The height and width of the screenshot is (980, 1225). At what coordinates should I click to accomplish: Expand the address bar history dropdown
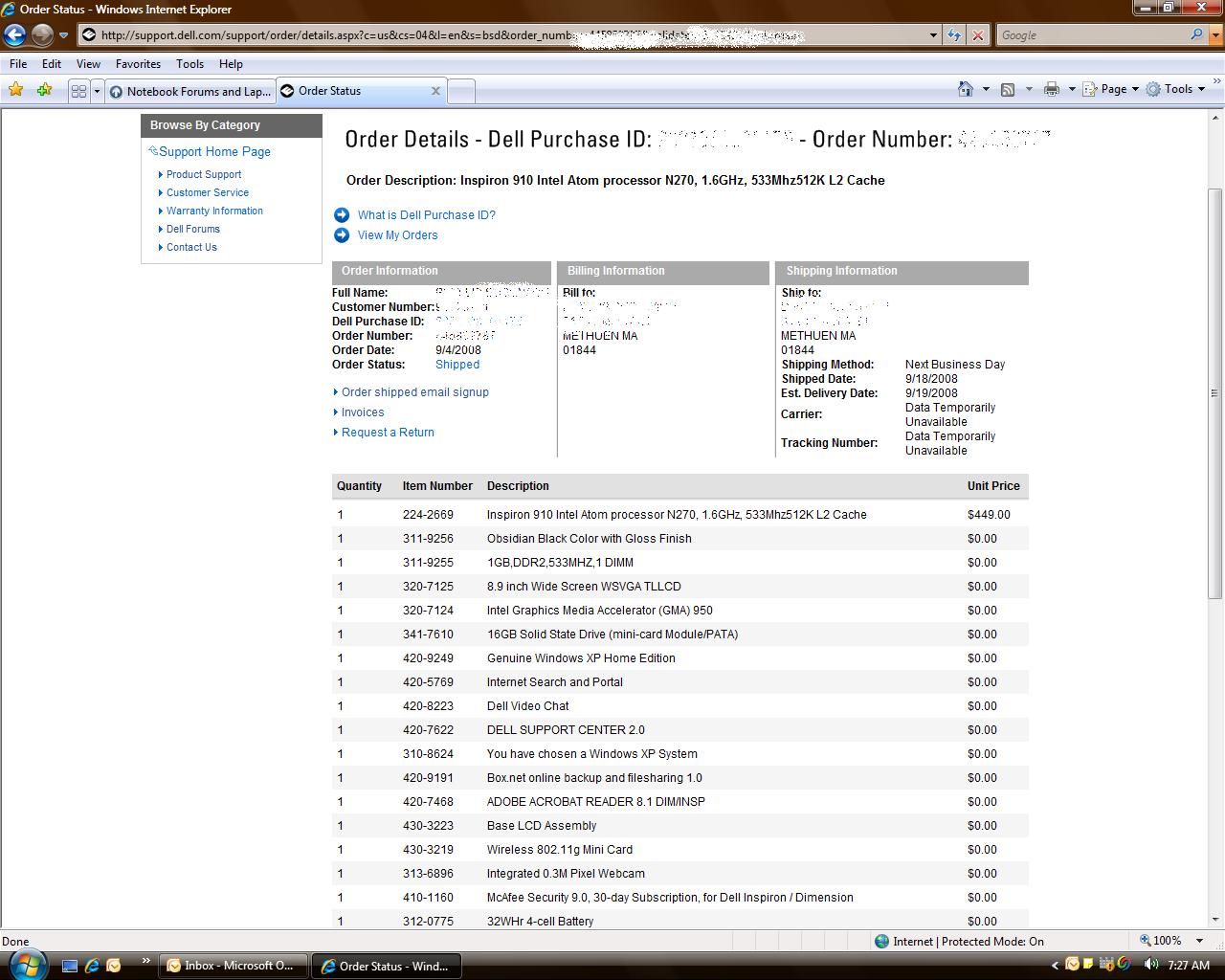[933, 35]
